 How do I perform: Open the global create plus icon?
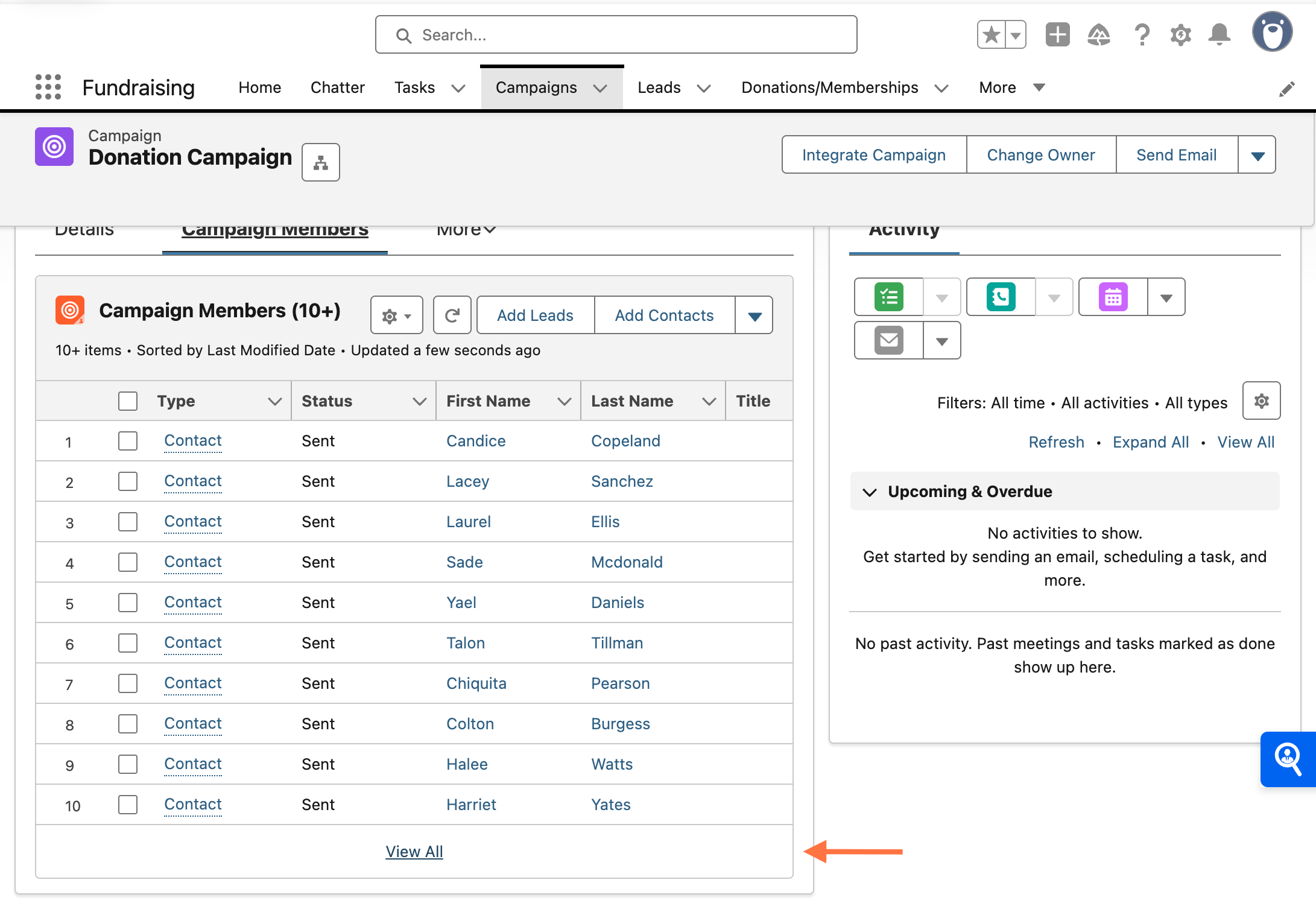pyautogui.click(x=1057, y=35)
